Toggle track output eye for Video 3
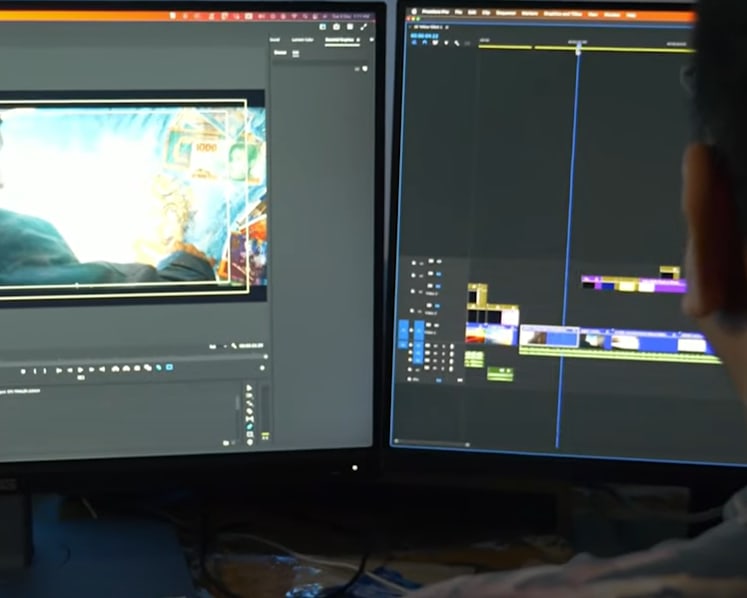The image size is (747, 598). [x=438, y=287]
